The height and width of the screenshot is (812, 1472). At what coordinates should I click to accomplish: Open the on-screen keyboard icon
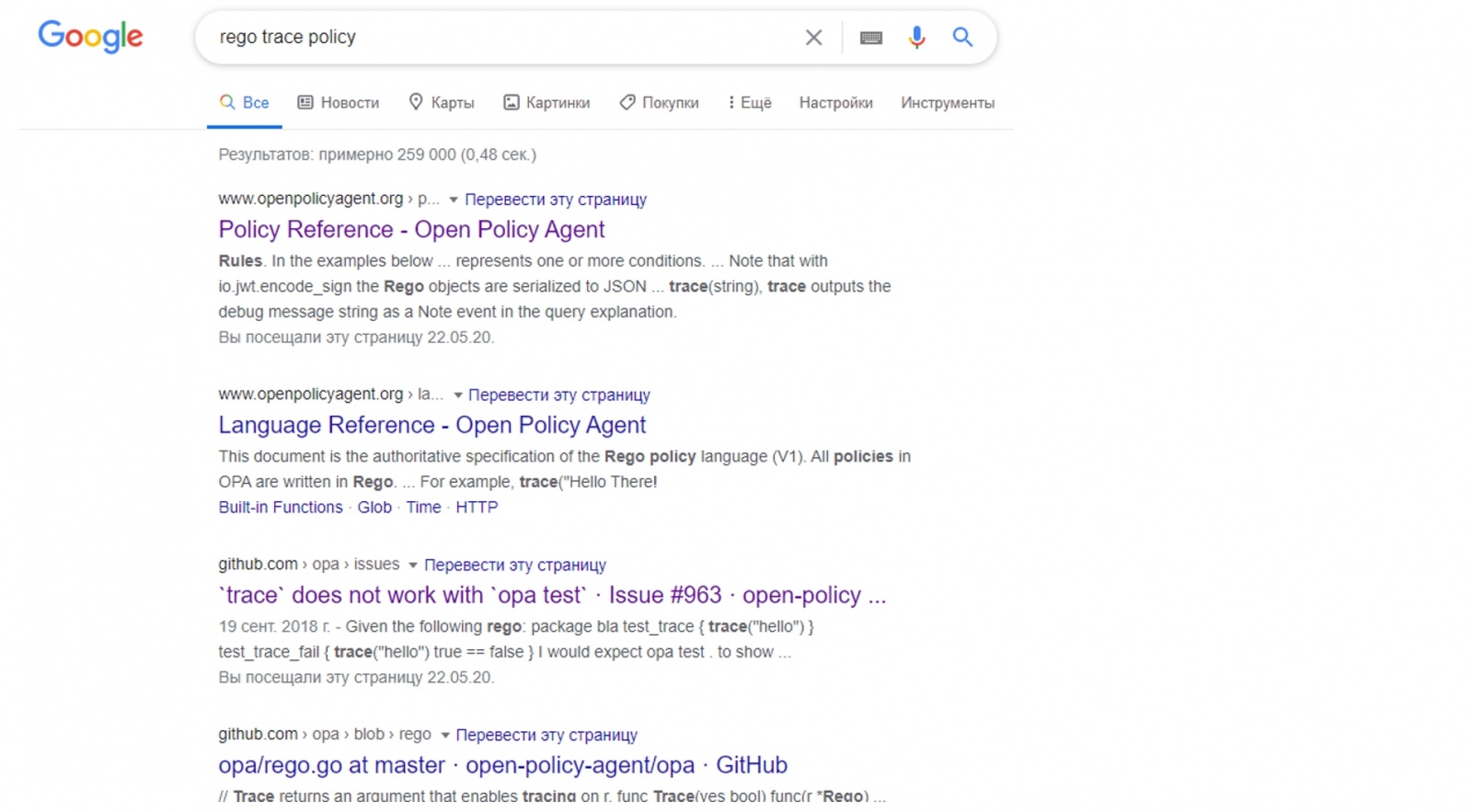[870, 38]
